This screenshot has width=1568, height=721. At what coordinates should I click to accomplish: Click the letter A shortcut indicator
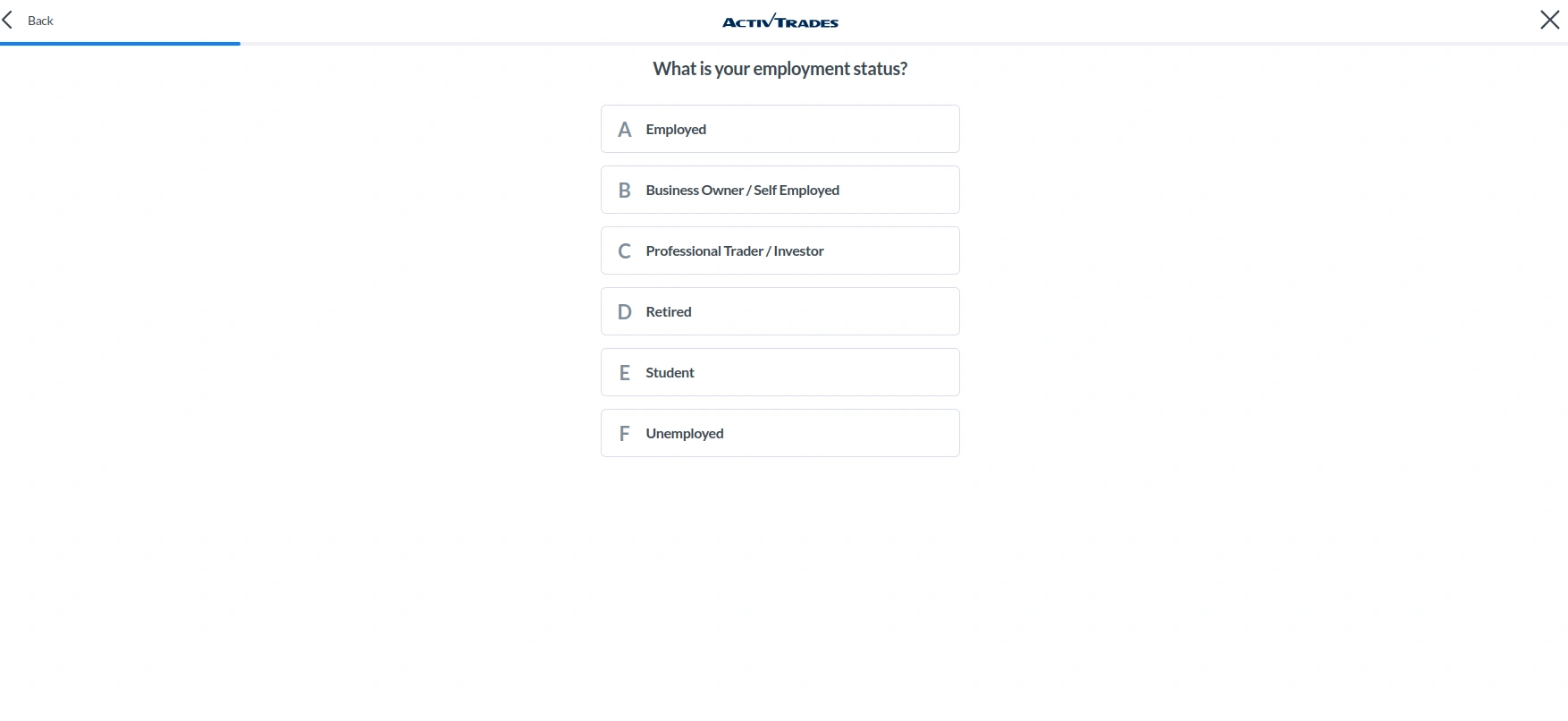[x=625, y=129]
